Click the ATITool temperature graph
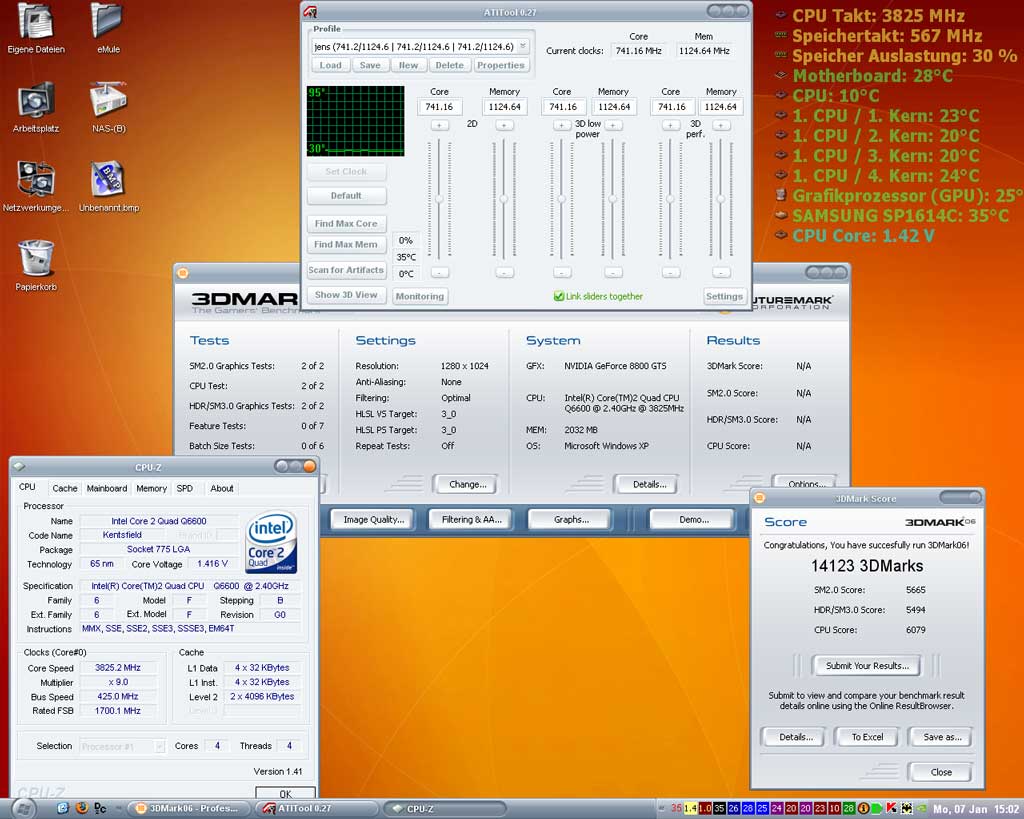This screenshot has height=819, width=1024. click(x=355, y=121)
